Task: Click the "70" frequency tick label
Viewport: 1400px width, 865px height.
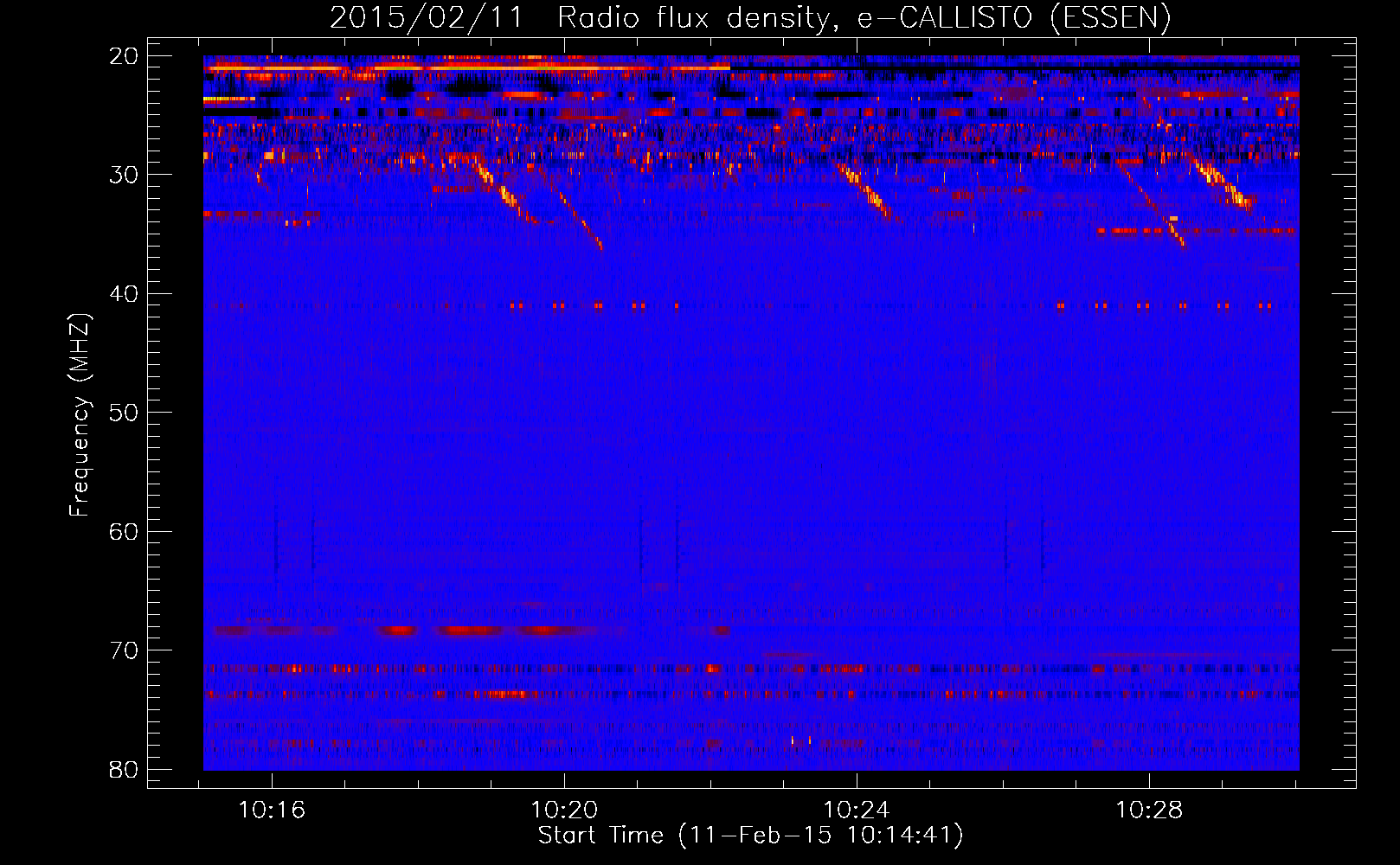Action: click(124, 650)
